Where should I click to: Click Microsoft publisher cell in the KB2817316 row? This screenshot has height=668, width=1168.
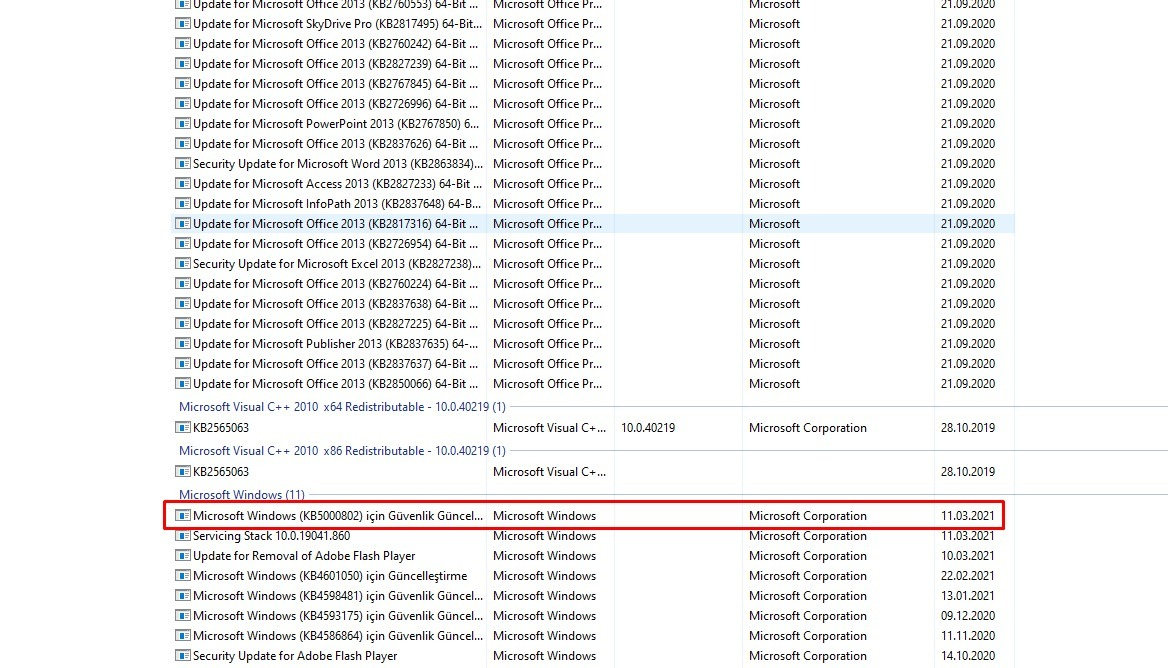tap(775, 223)
